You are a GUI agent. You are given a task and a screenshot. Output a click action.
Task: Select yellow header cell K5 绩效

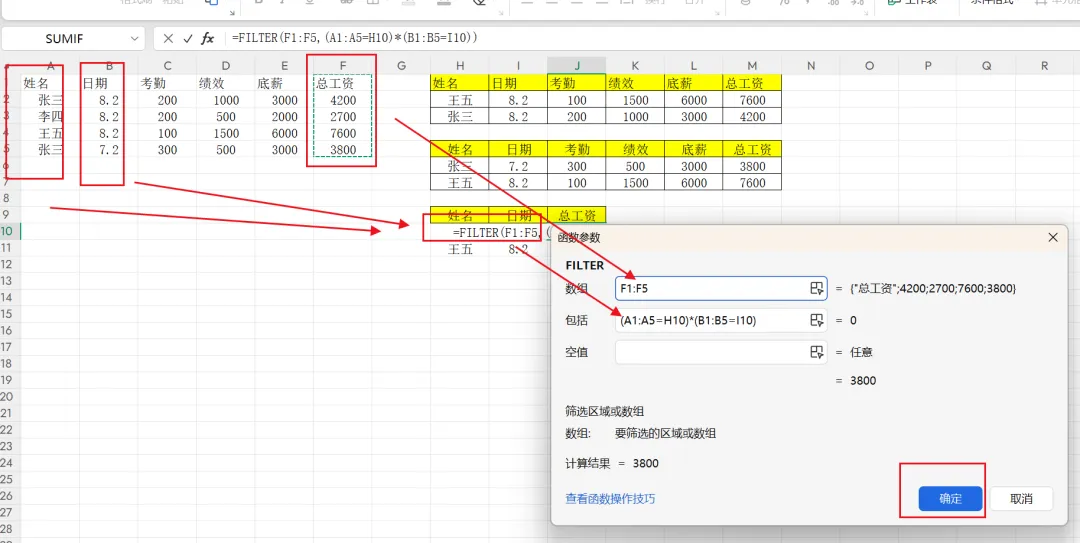point(635,149)
